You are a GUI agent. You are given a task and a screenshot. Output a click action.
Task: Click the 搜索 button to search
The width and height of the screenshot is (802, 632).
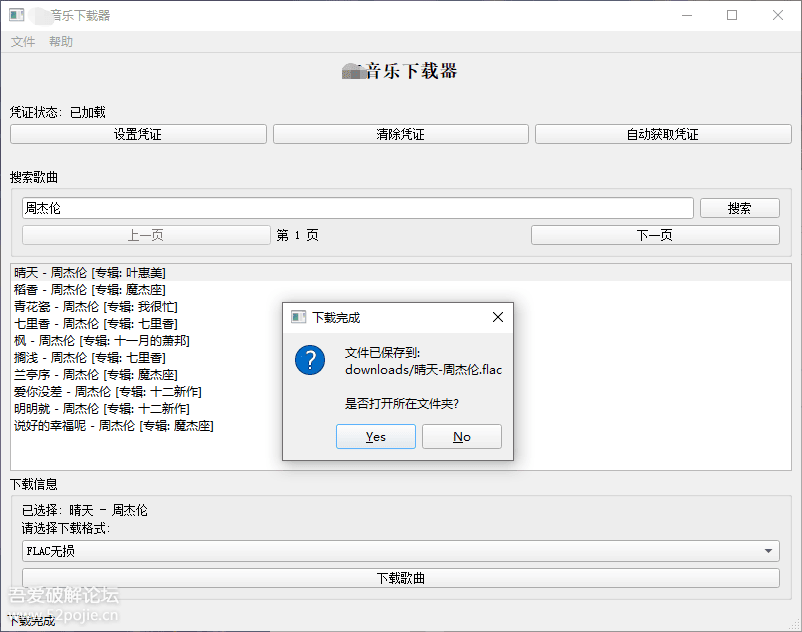click(740, 207)
